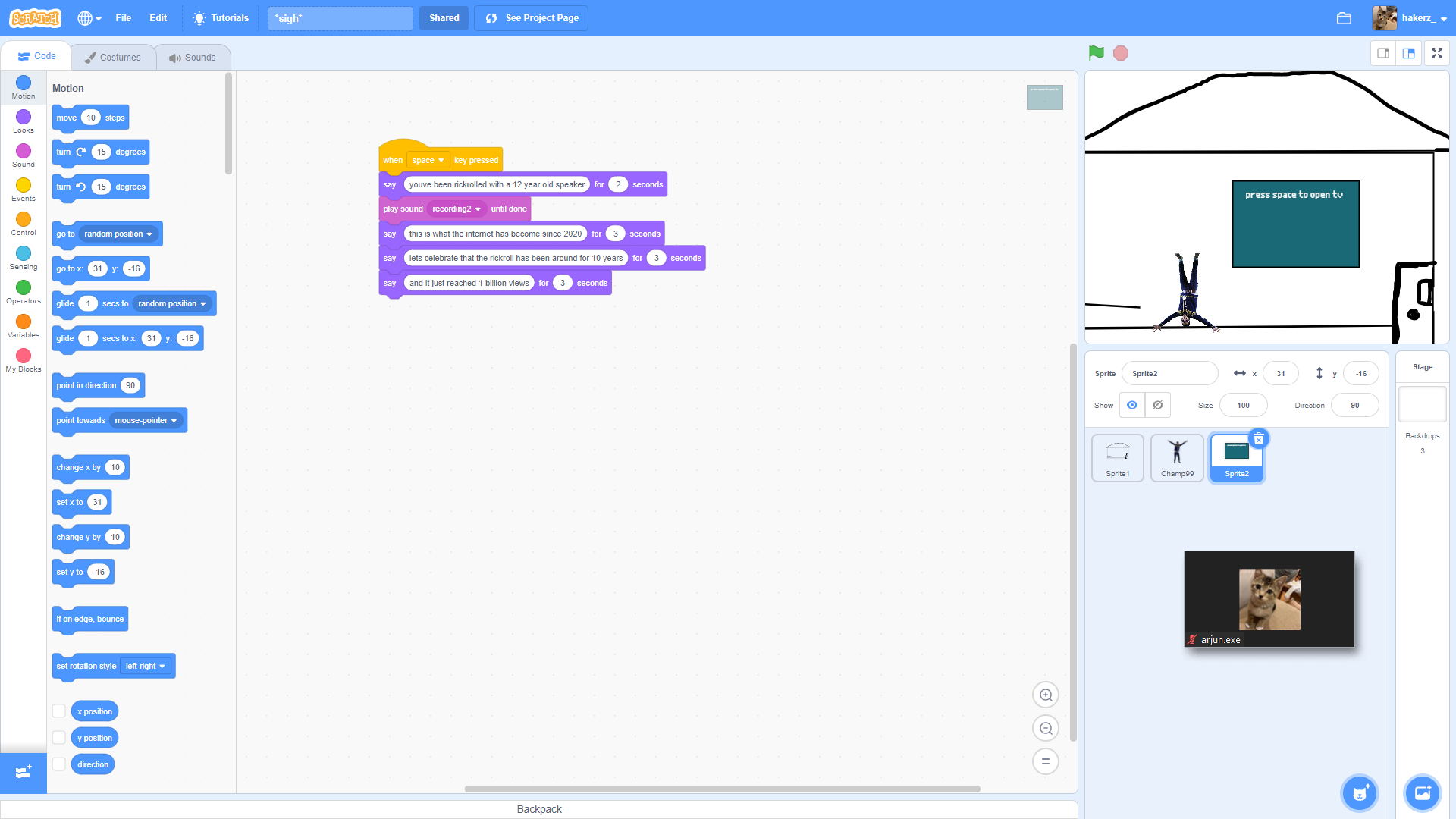
Task: Open language globe dropdown menu
Action: click(x=89, y=18)
